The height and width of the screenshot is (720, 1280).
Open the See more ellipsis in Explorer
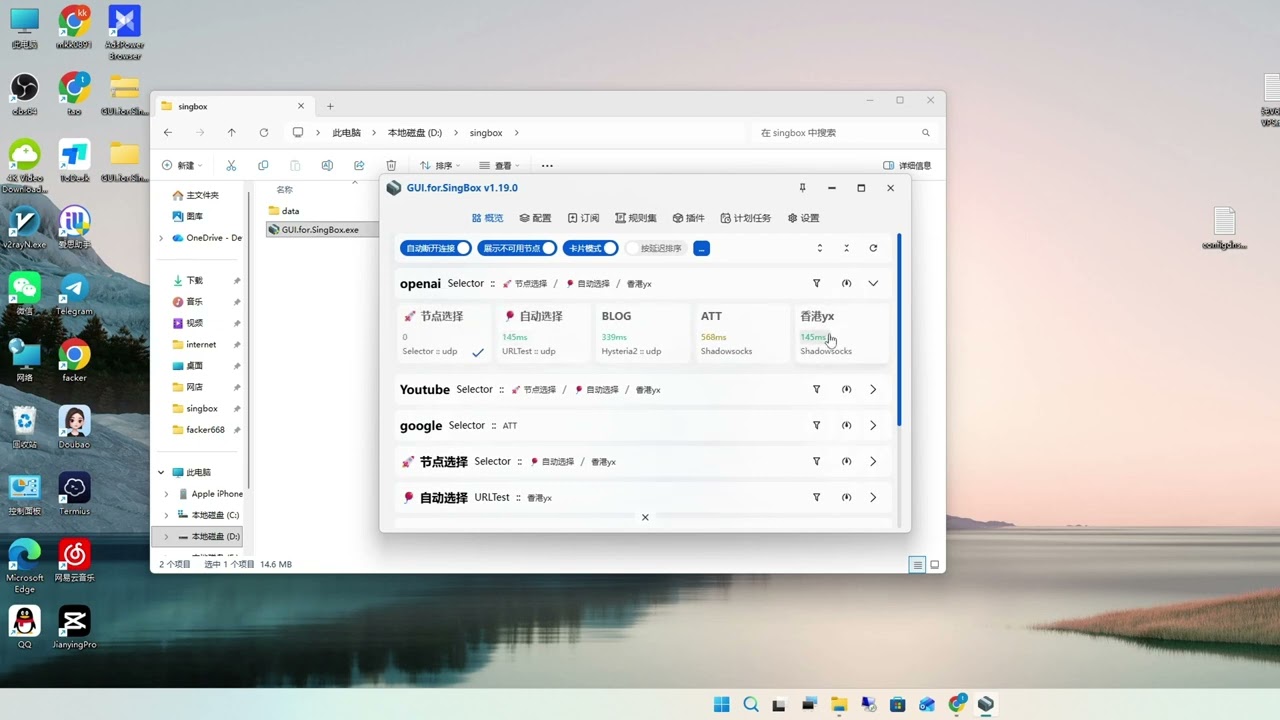pos(547,166)
